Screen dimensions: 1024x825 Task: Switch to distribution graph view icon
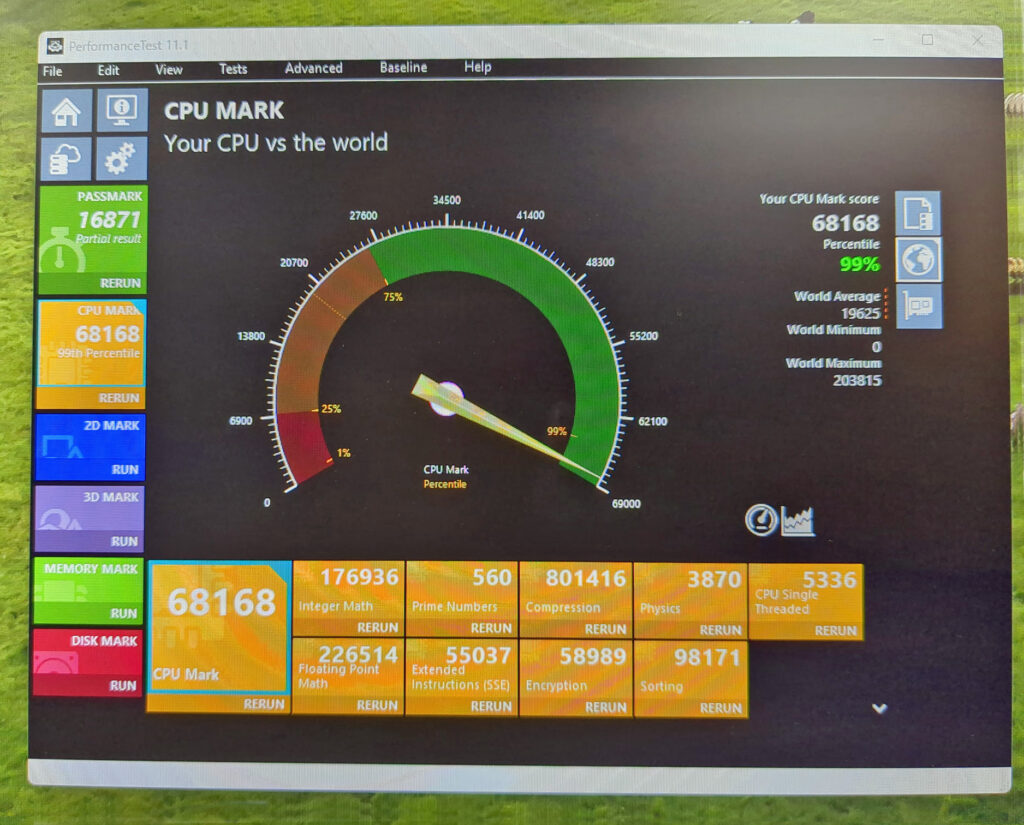(797, 521)
